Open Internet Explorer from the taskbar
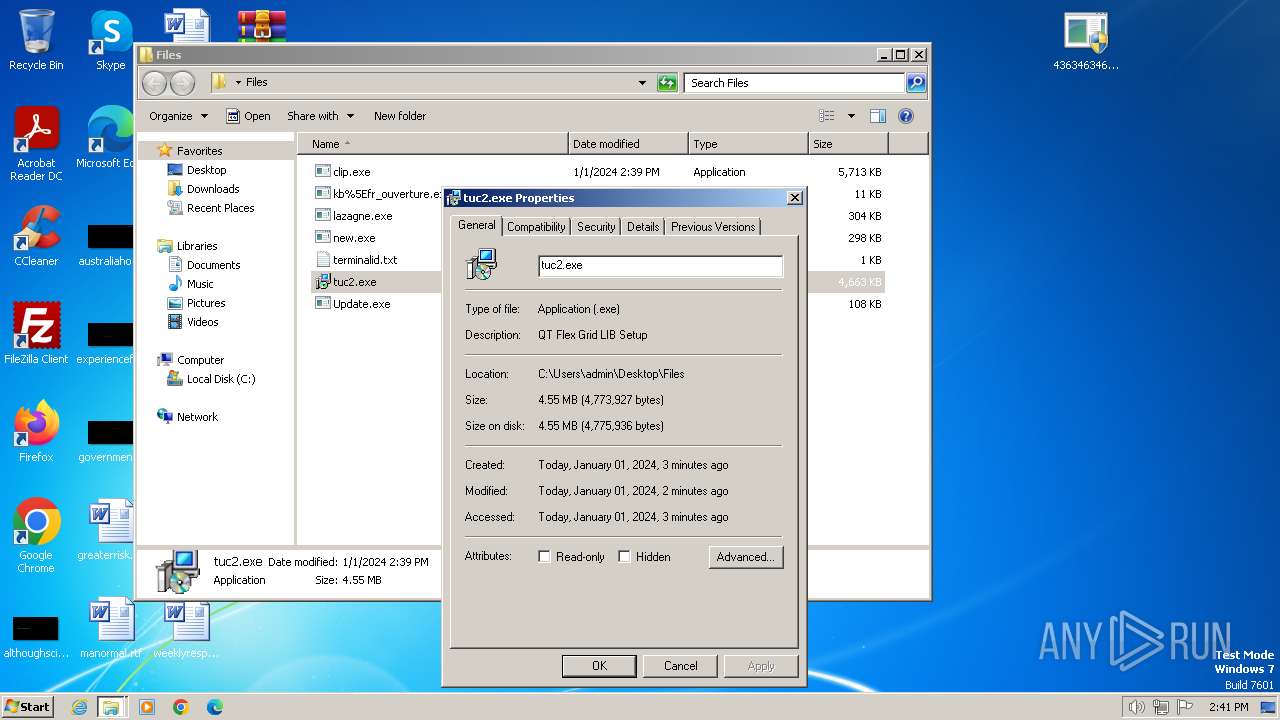Image resolution: width=1280 pixels, height=720 pixels. [79, 707]
